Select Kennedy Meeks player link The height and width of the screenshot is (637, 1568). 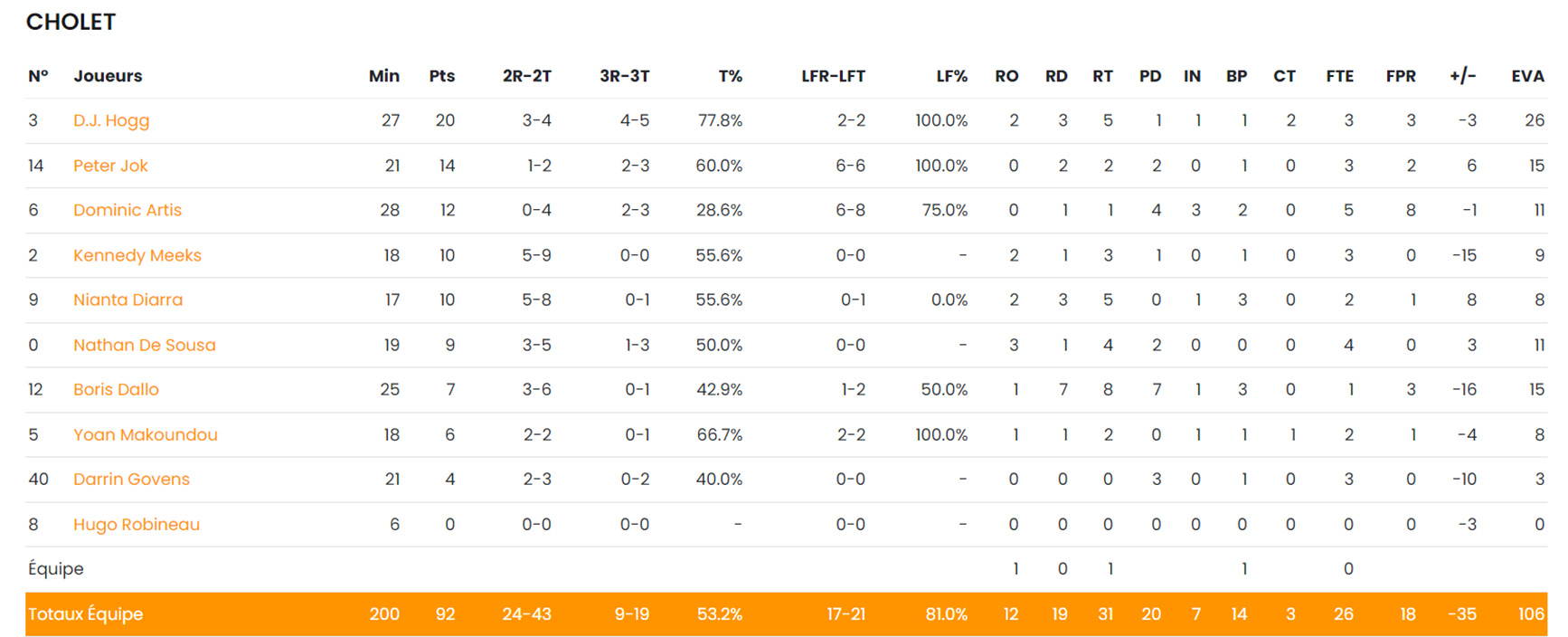click(x=137, y=255)
